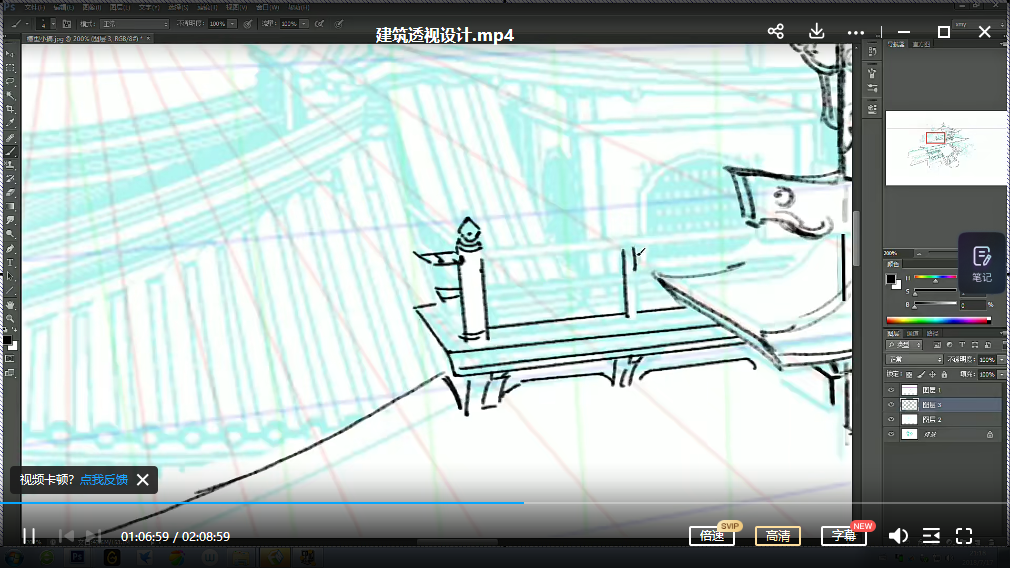The width and height of the screenshot is (1010, 568).
Task: Click the 倍速 speed button
Action: pyautogui.click(x=712, y=536)
